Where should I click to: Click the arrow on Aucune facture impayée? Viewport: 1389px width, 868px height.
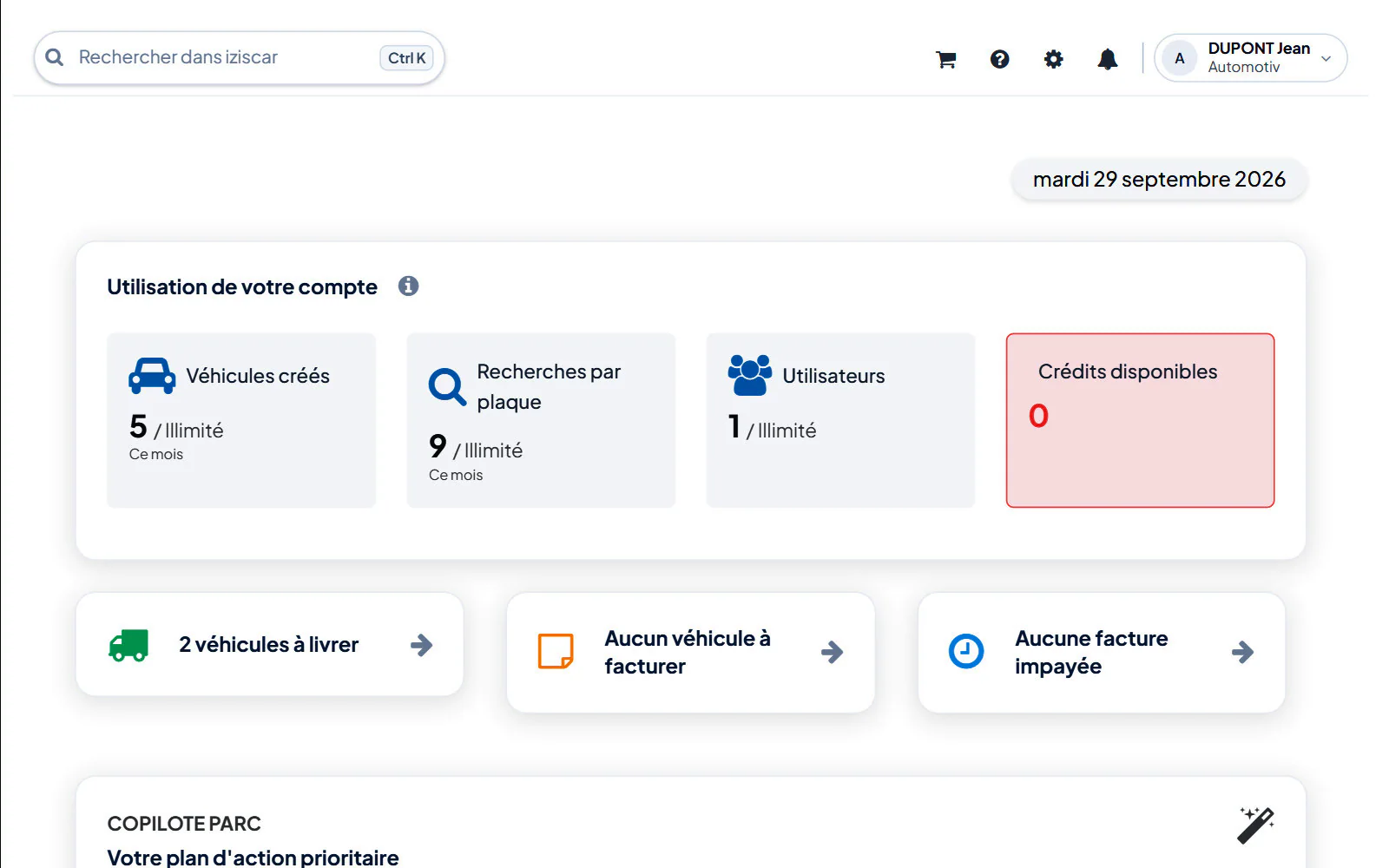pyautogui.click(x=1243, y=652)
